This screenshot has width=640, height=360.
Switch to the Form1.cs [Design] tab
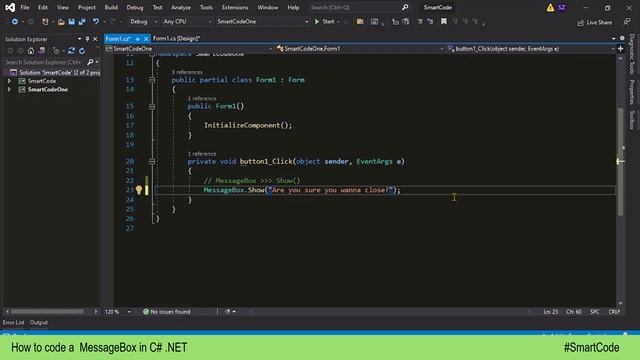(176, 38)
